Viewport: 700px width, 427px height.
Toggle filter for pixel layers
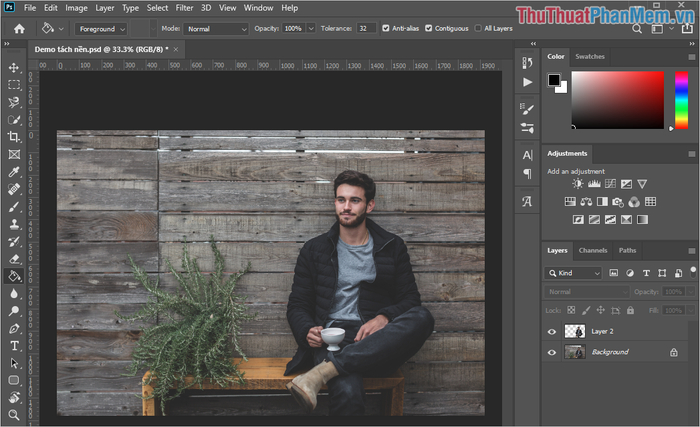[x=614, y=273]
